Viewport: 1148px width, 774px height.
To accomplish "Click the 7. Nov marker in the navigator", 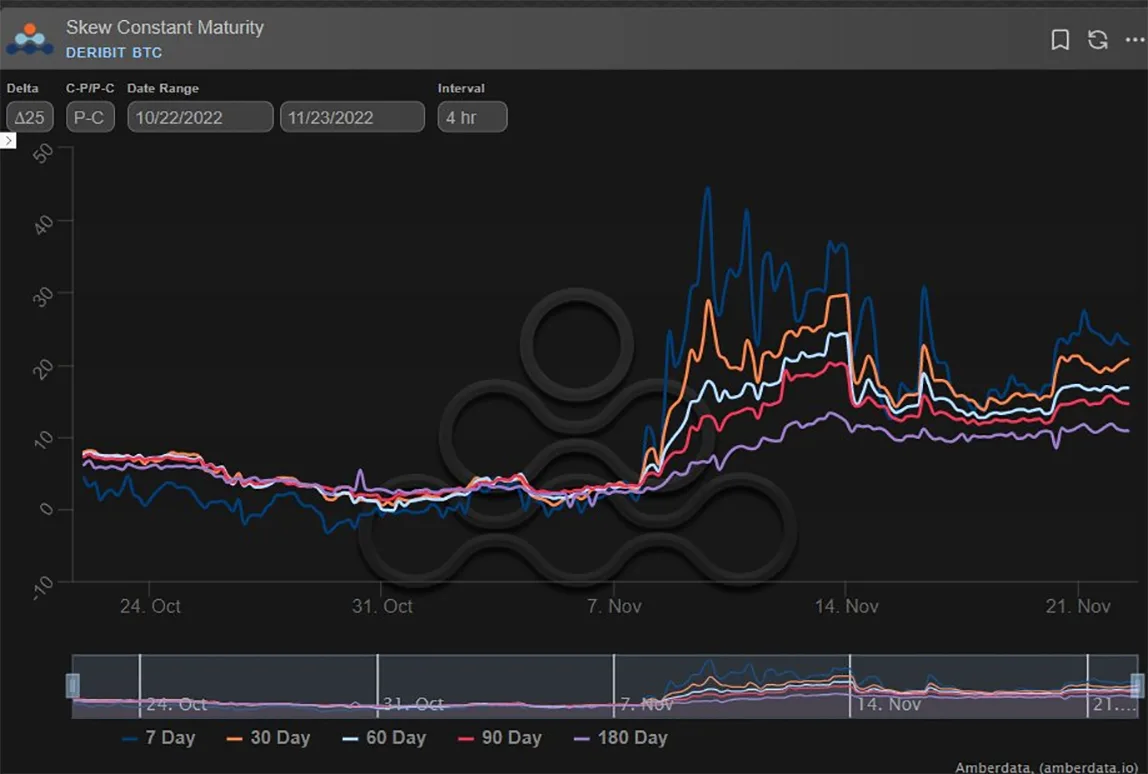I will (x=646, y=704).
